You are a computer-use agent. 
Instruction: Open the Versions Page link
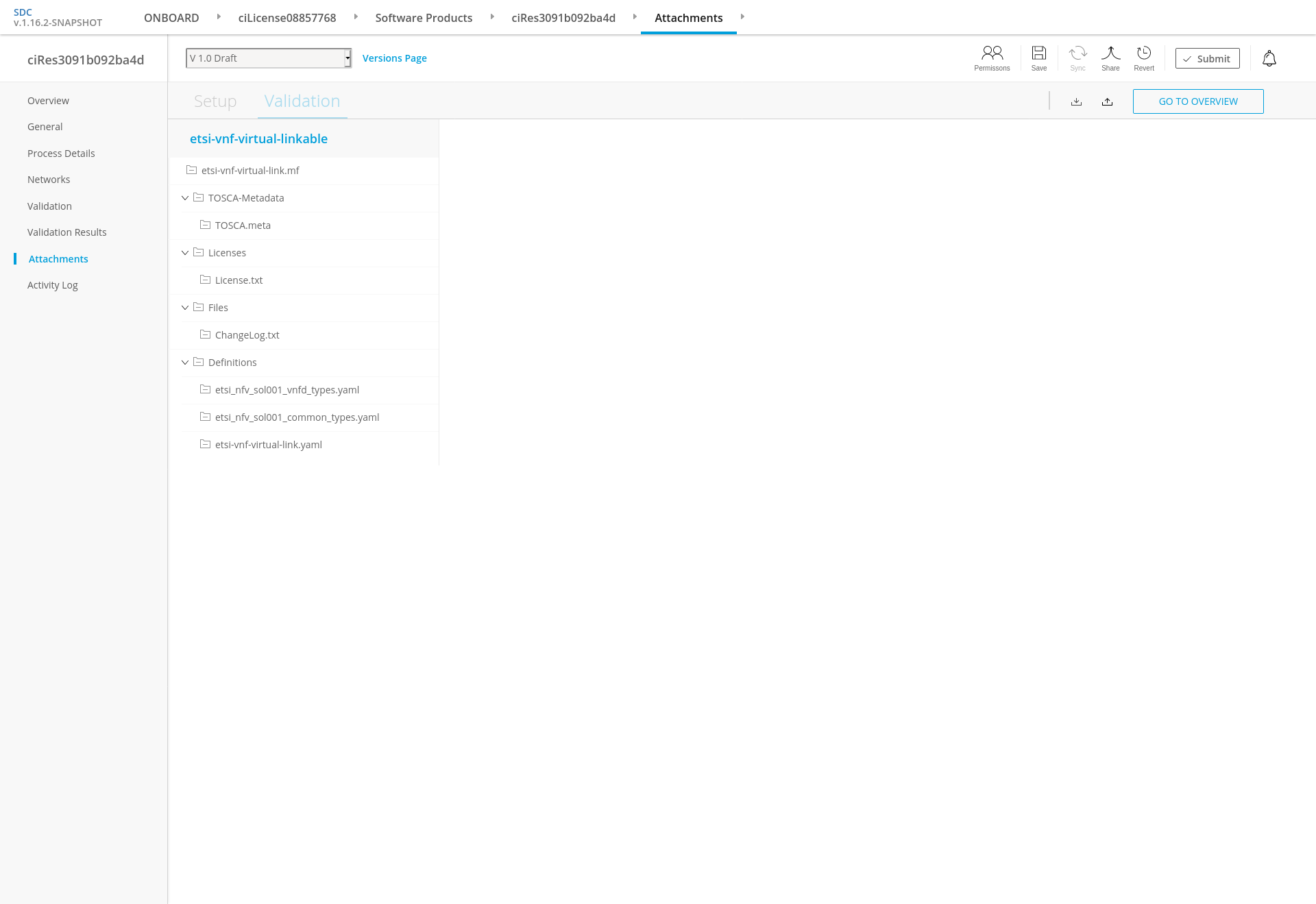point(394,58)
